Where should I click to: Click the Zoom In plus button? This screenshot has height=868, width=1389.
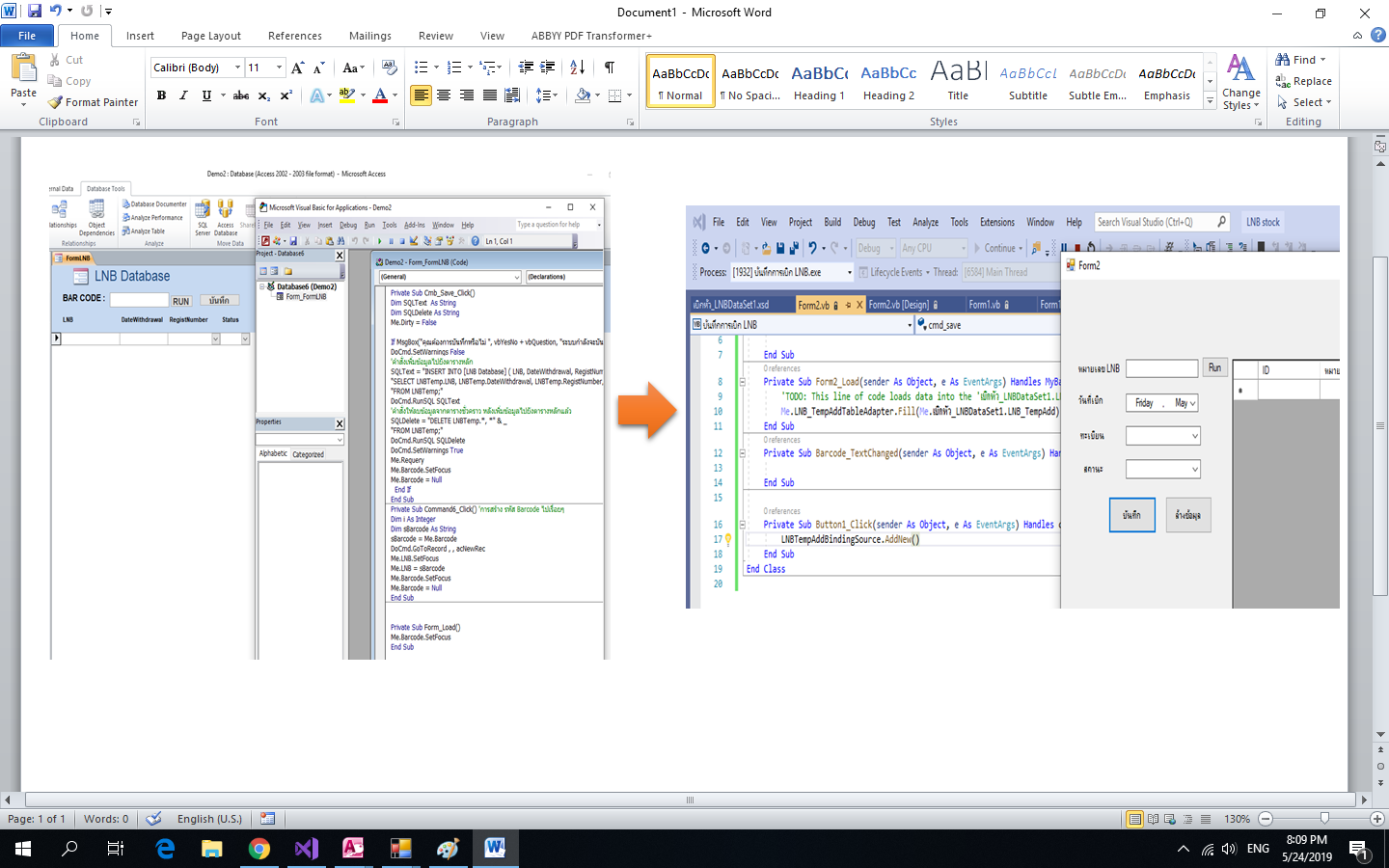1377,819
